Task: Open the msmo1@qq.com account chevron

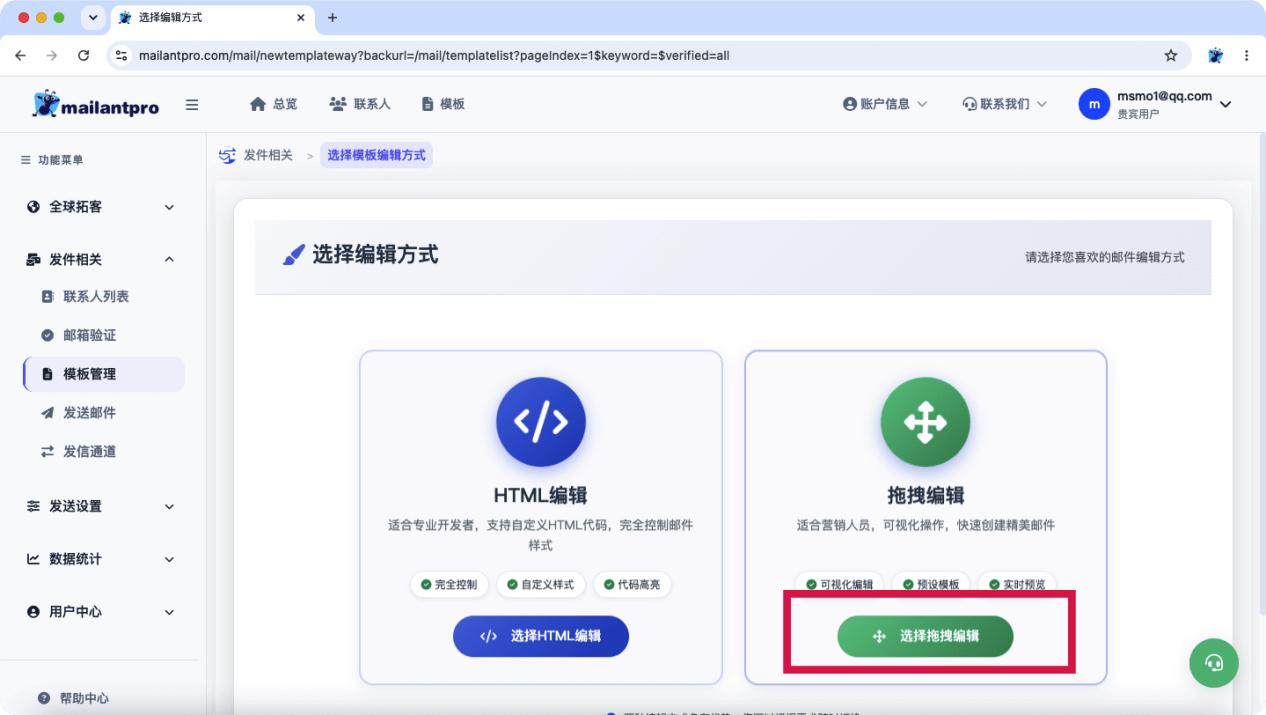Action: (x=1225, y=104)
